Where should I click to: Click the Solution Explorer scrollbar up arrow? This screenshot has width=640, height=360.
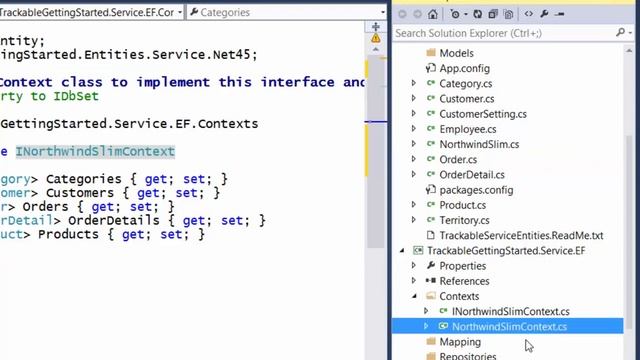click(x=629, y=51)
